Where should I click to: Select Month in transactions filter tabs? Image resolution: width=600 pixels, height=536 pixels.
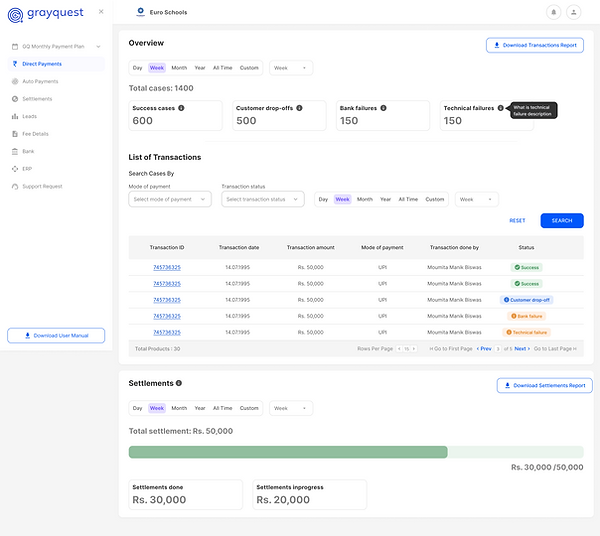tap(365, 199)
